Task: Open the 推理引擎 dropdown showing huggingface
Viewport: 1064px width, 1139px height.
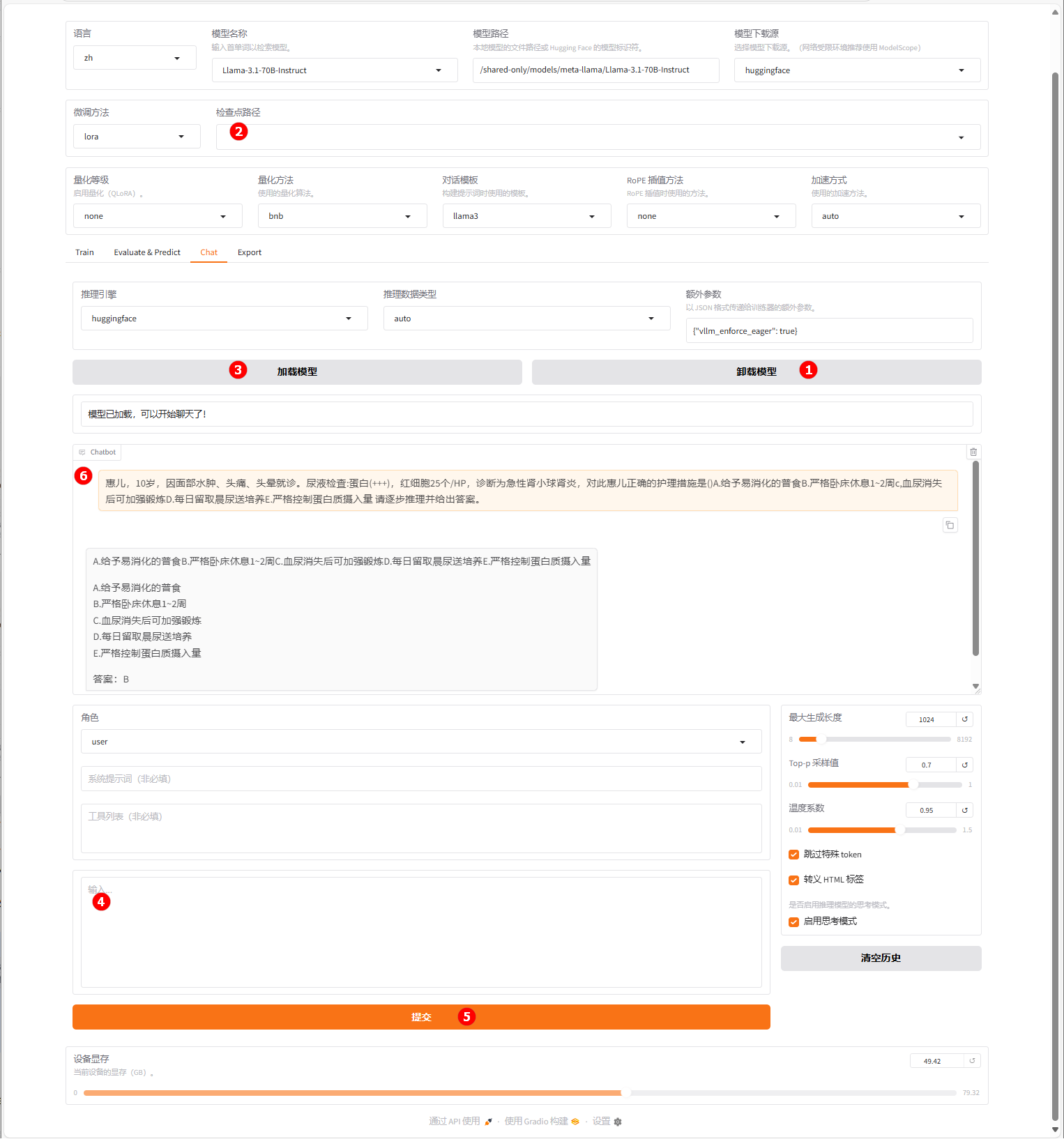Action: tap(223, 319)
